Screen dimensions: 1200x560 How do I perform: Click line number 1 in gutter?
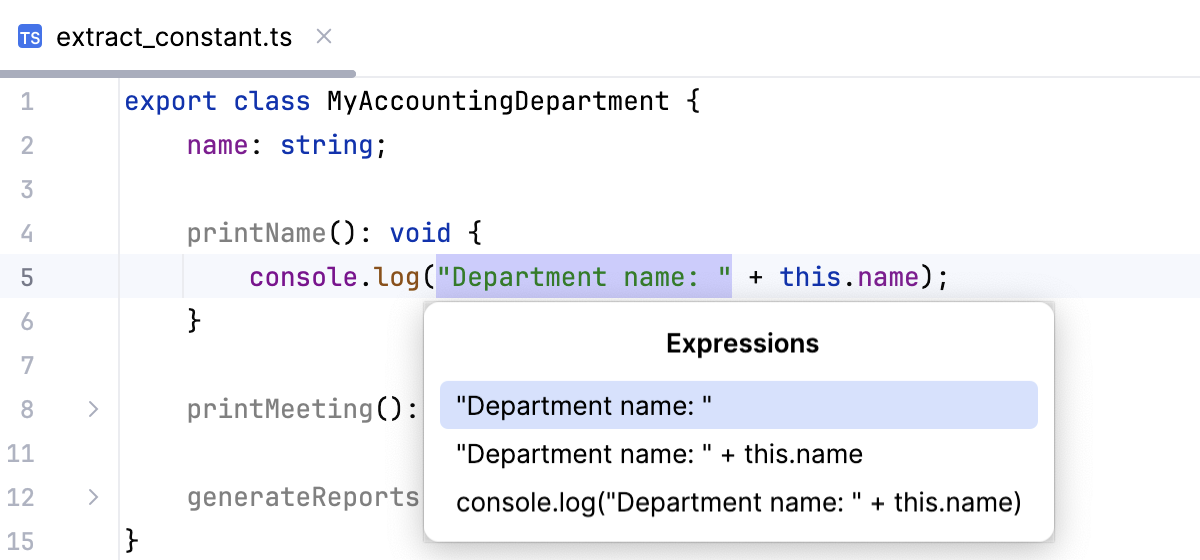[x=26, y=102]
